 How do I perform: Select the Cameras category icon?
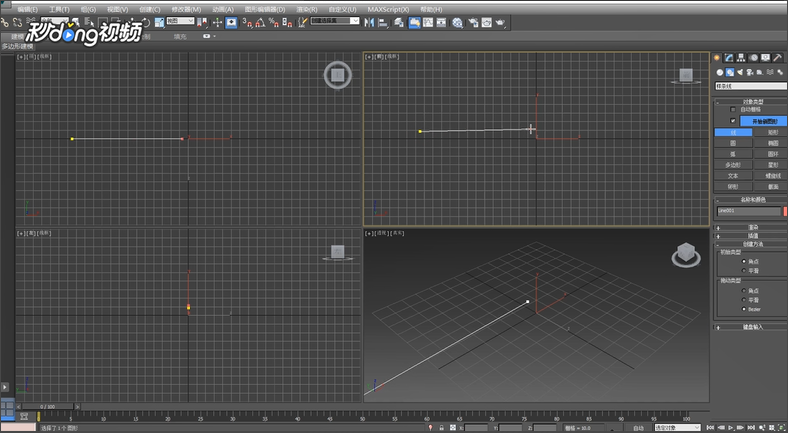pos(750,72)
